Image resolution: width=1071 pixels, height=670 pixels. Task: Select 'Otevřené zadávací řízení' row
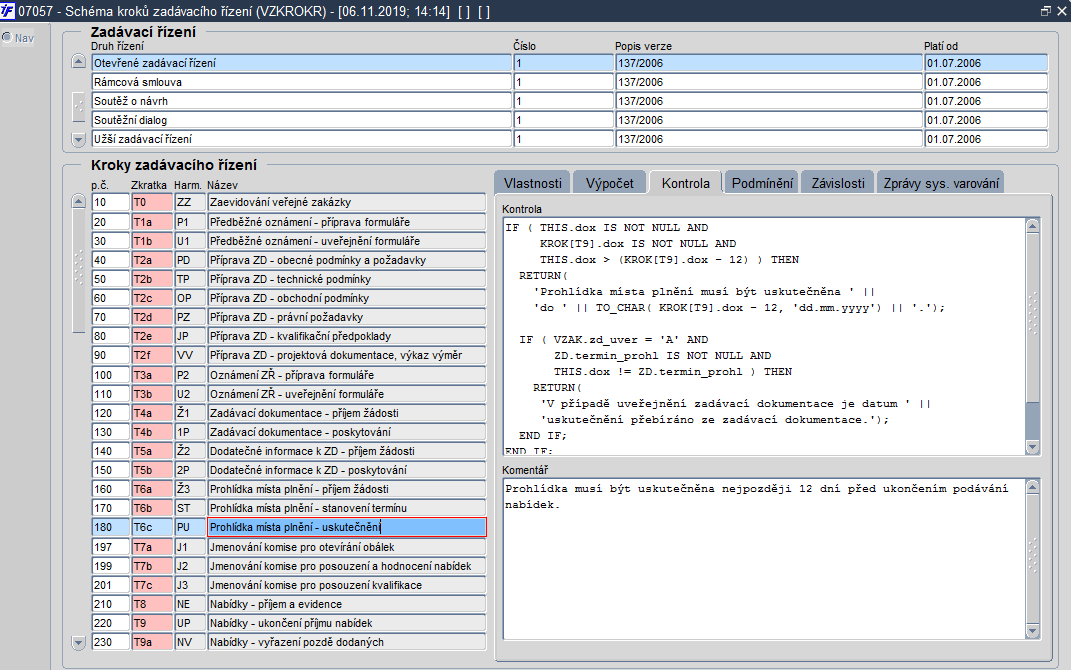302,63
